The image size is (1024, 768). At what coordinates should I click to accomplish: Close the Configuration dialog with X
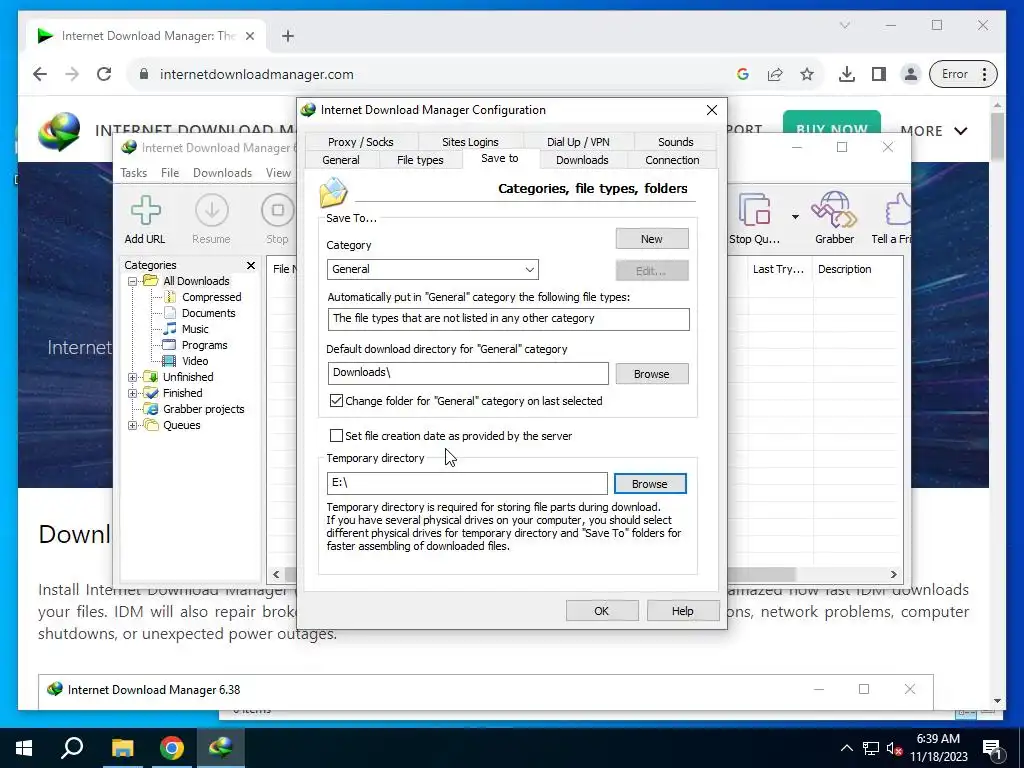pyautogui.click(x=712, y=110)
